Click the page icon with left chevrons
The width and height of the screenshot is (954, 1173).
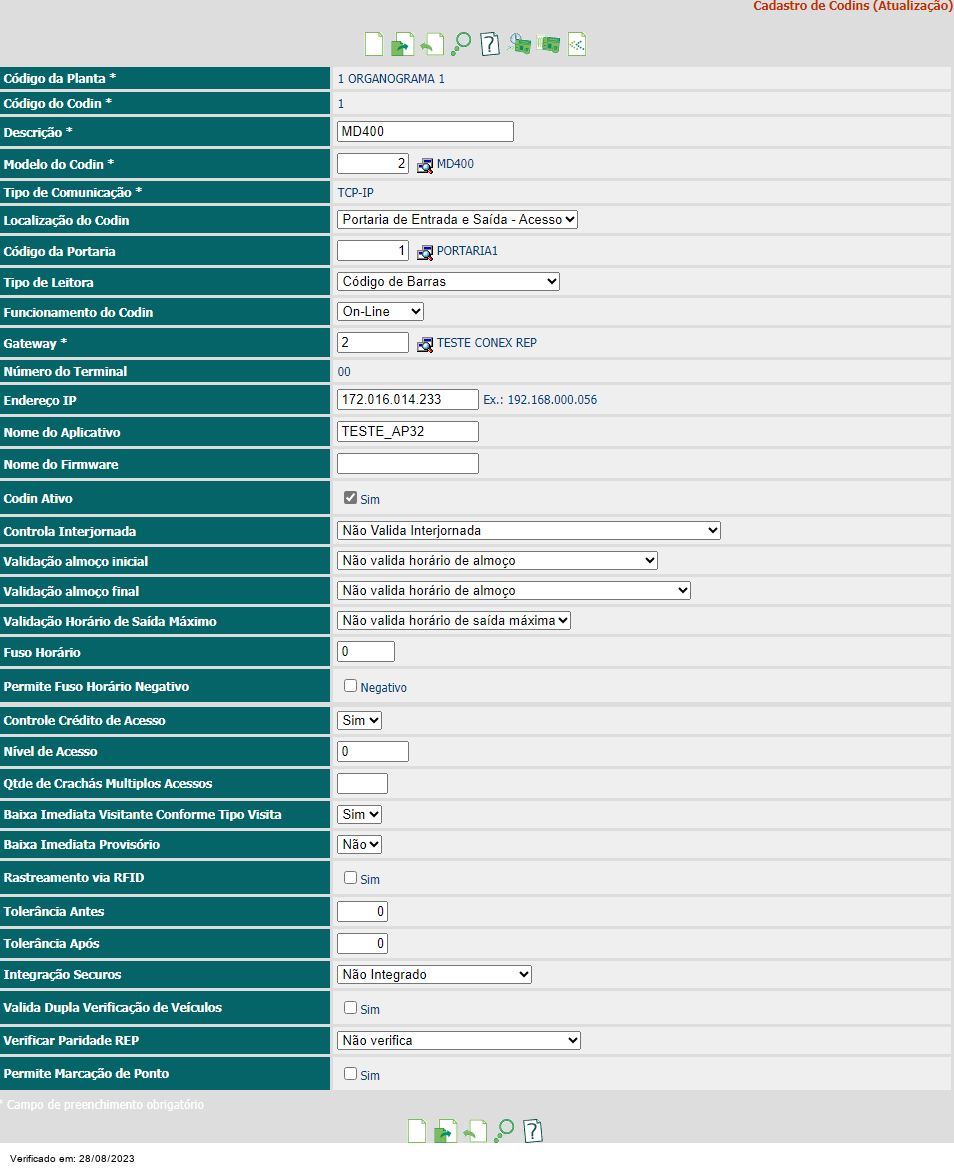577,44
